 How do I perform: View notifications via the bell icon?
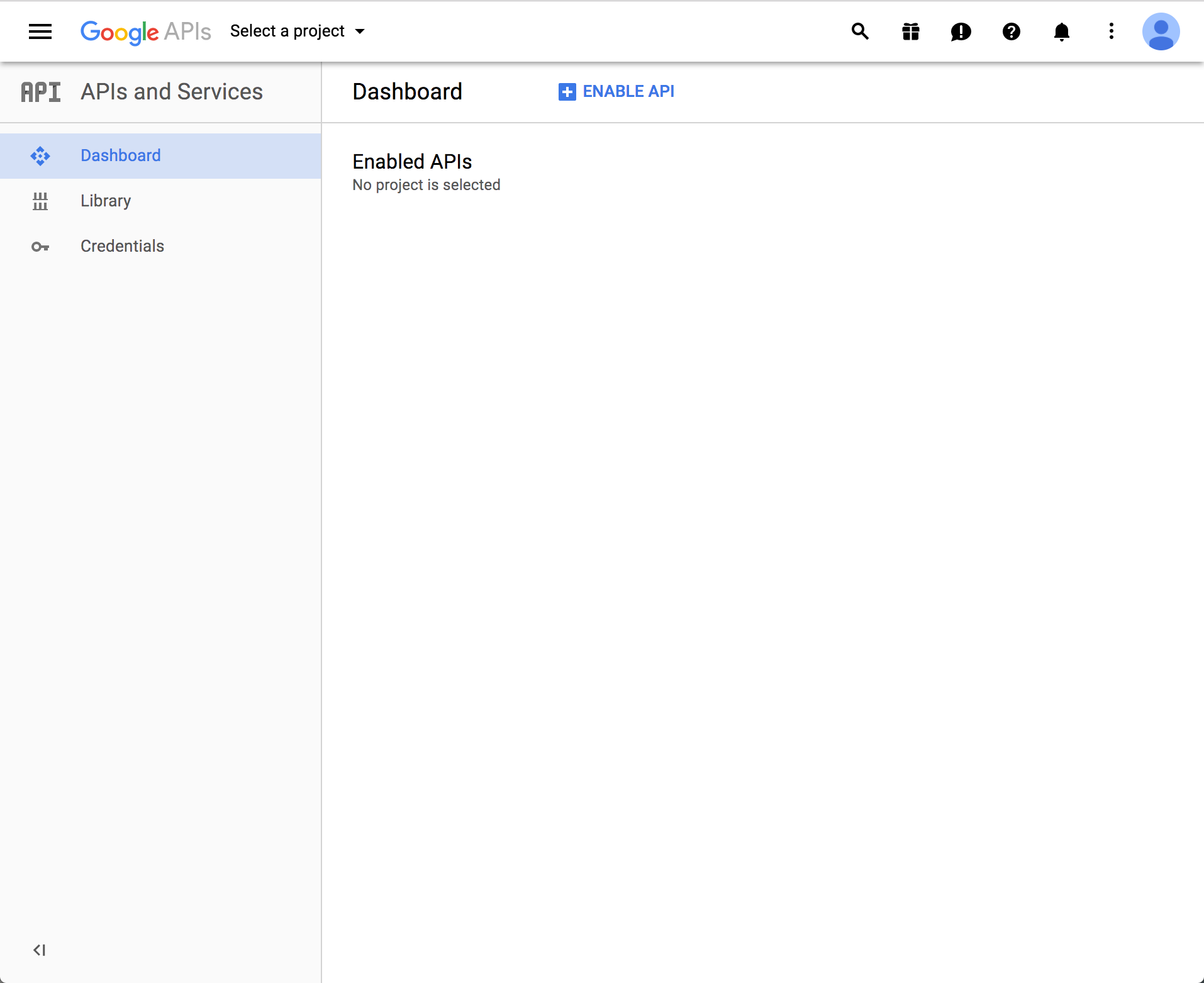coord(1061,31)
